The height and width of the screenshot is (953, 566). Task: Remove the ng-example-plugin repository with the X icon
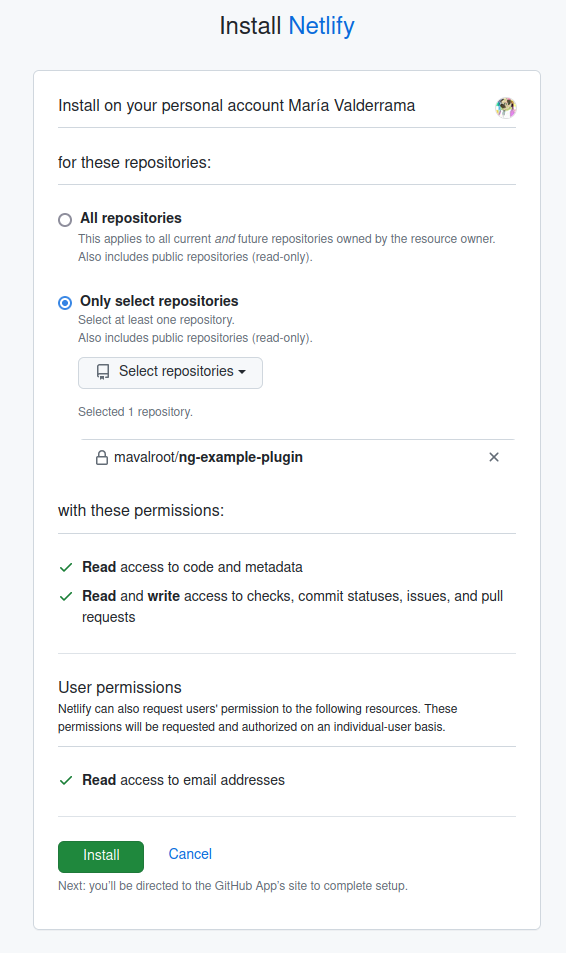tap(494, 457)
